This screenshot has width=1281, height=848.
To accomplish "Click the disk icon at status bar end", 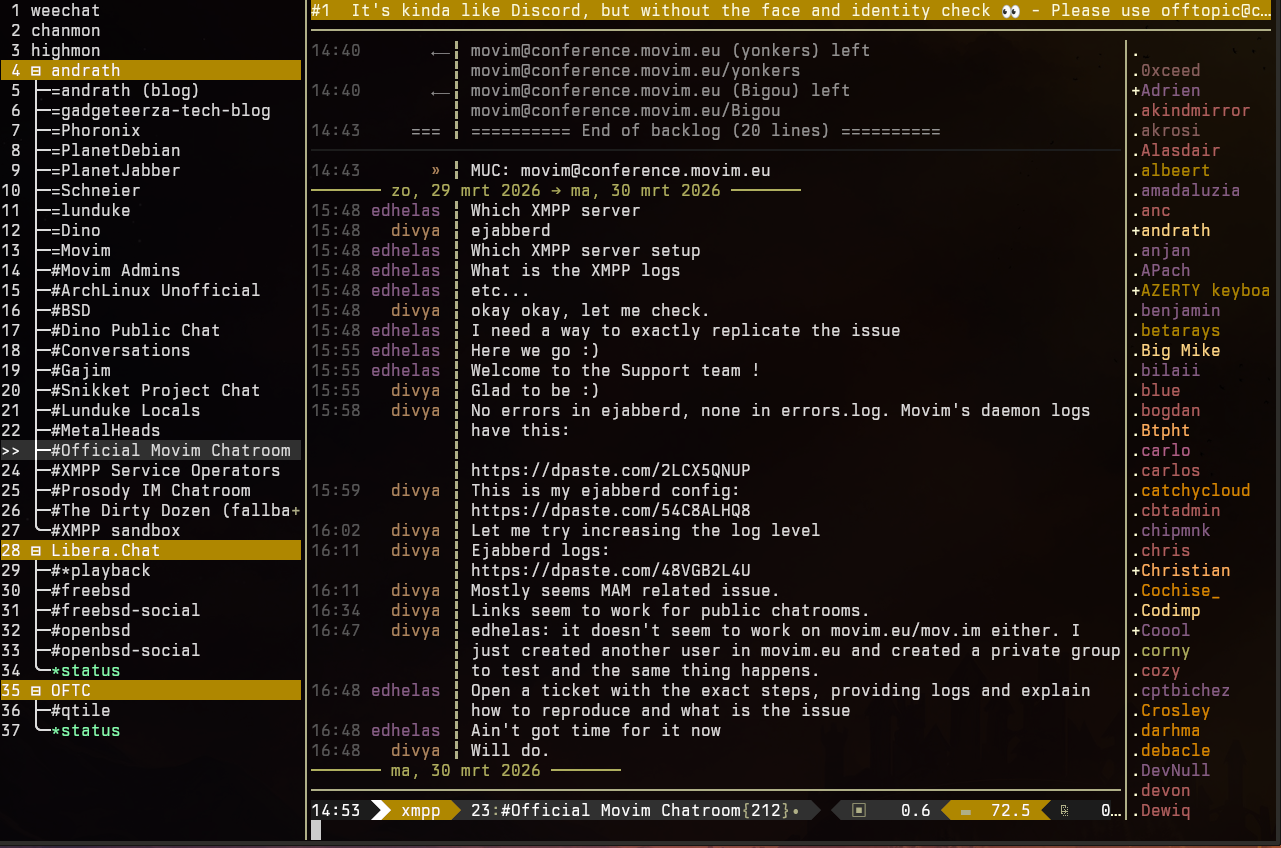I will (1065, 810).
